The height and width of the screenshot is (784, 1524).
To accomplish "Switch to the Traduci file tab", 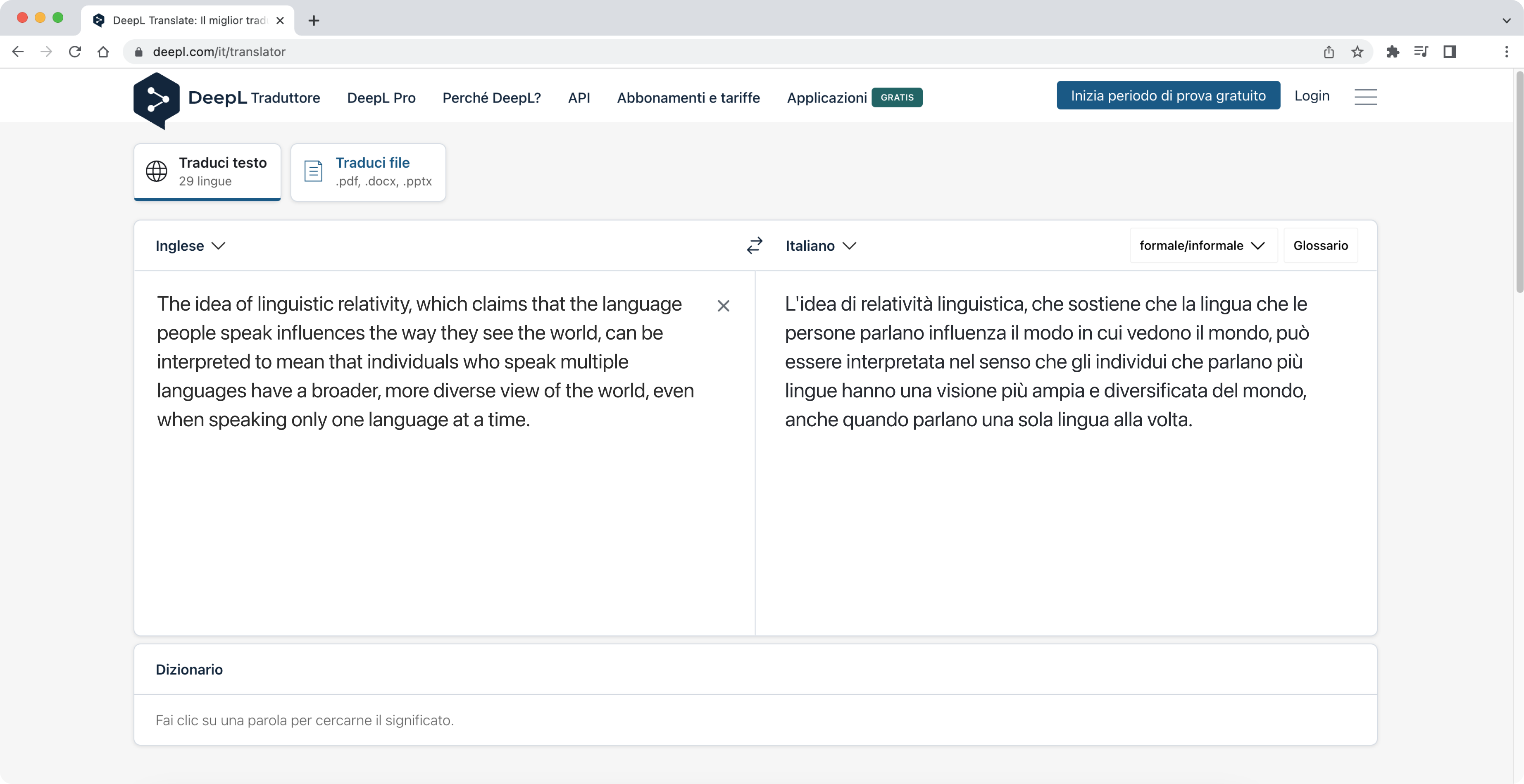I will coord(368,171).
